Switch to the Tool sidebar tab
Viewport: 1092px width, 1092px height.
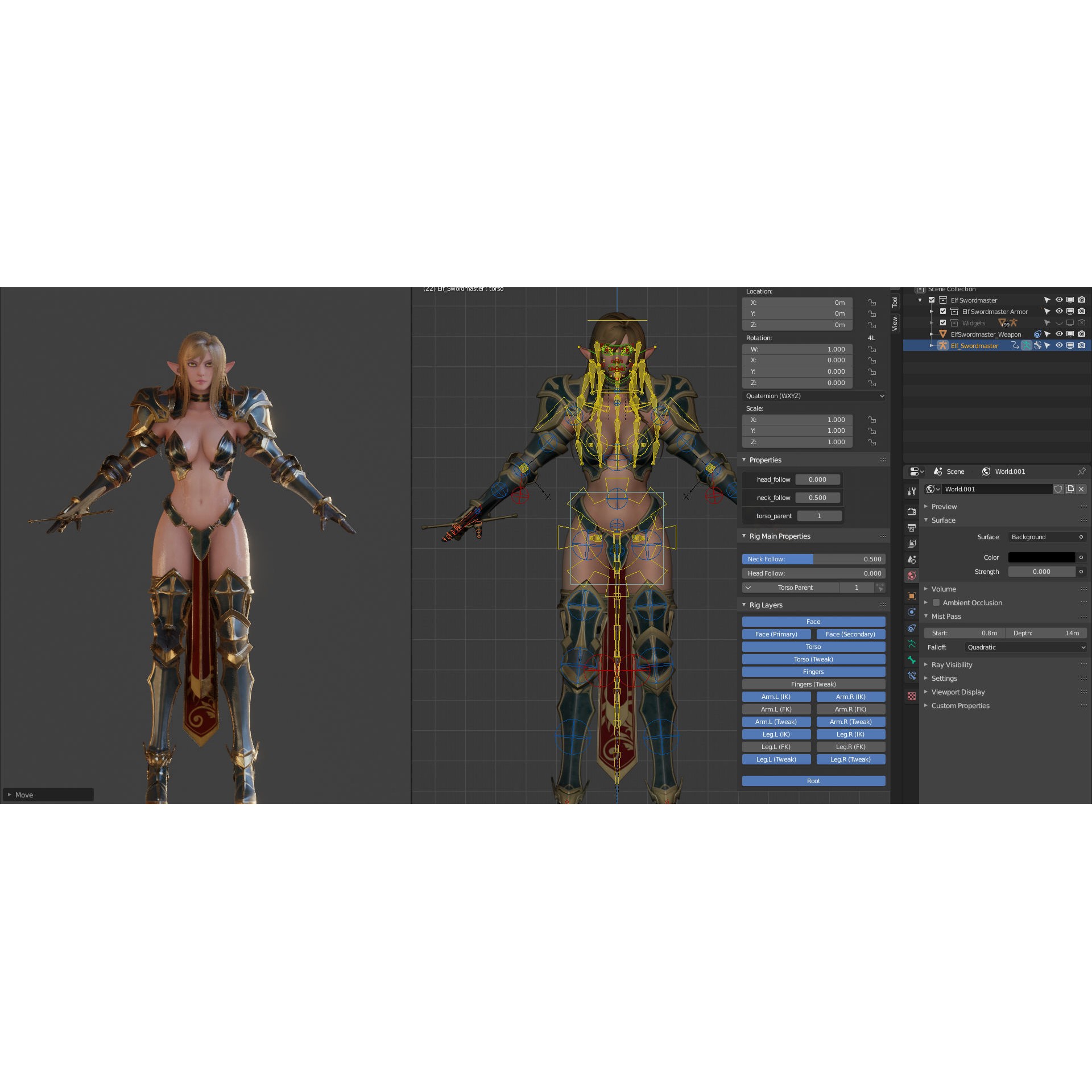(x=895, y=301)
